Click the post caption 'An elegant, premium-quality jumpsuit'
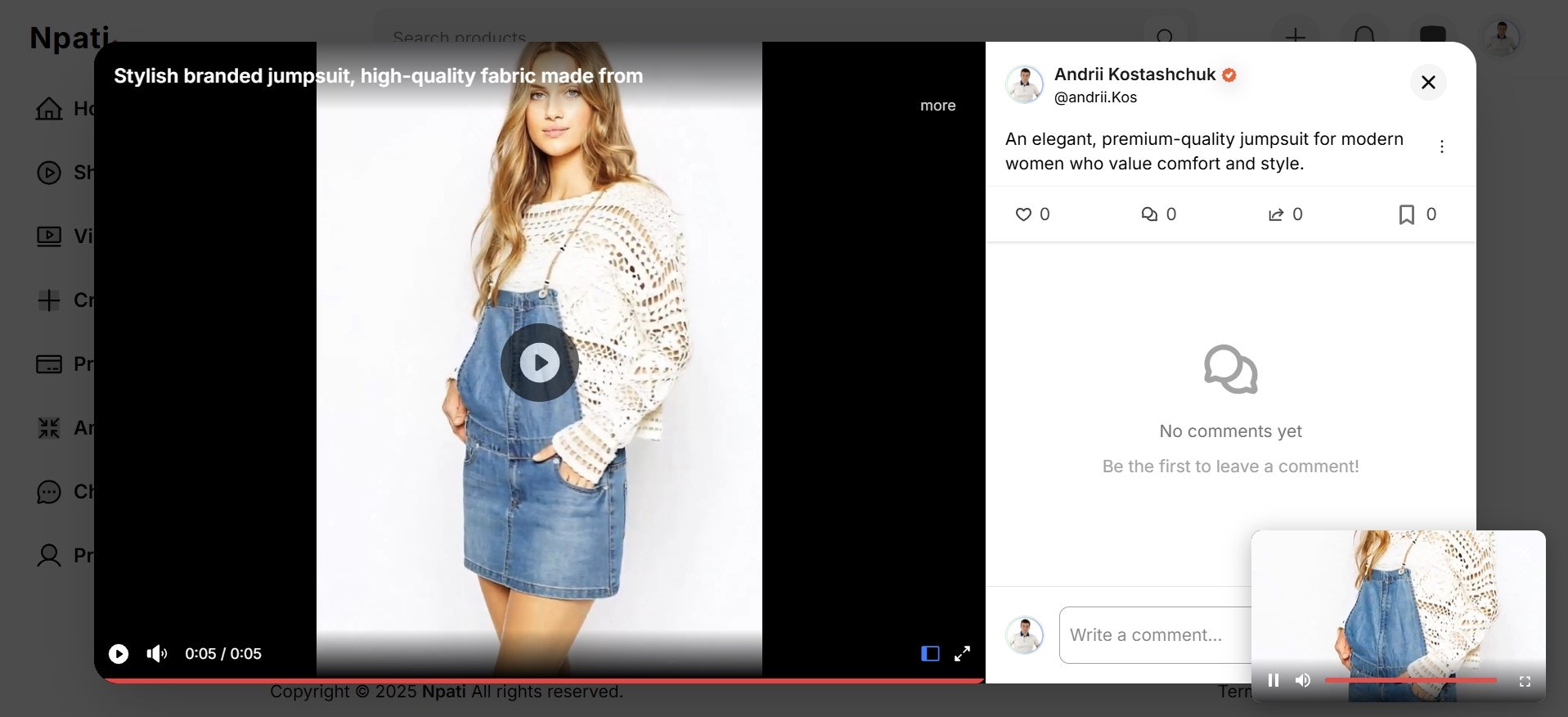This screenshot has width=1568, height=717. tap(1204, 151)
